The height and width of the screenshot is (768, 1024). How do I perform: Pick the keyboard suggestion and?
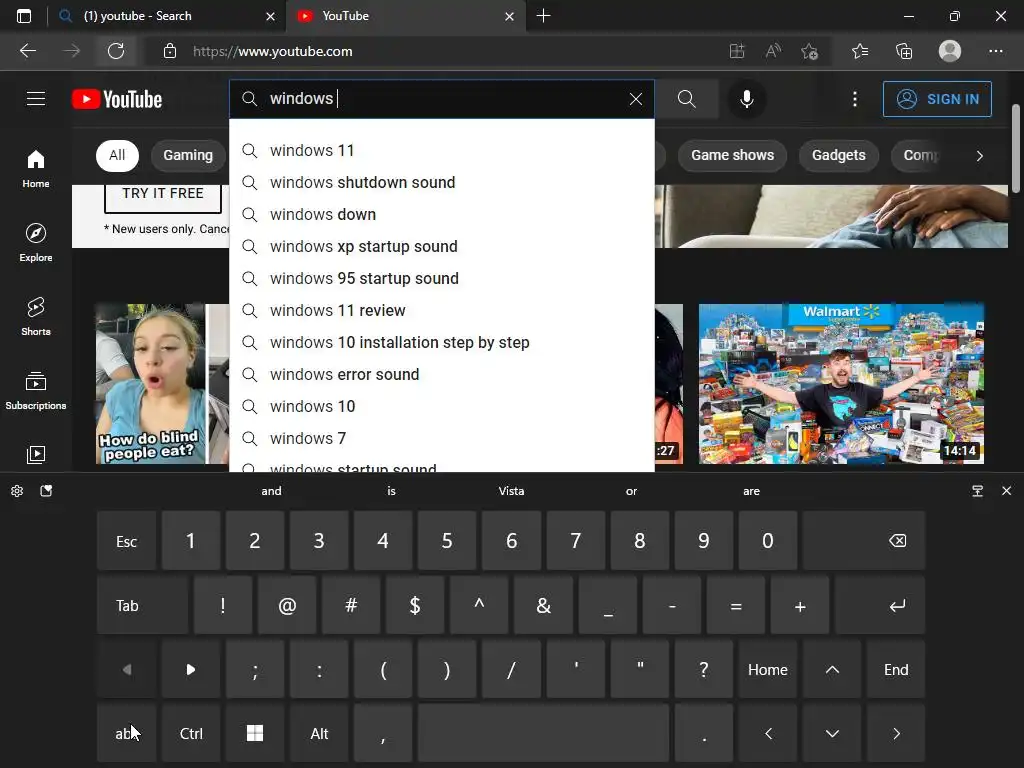[x=271, y=490]
